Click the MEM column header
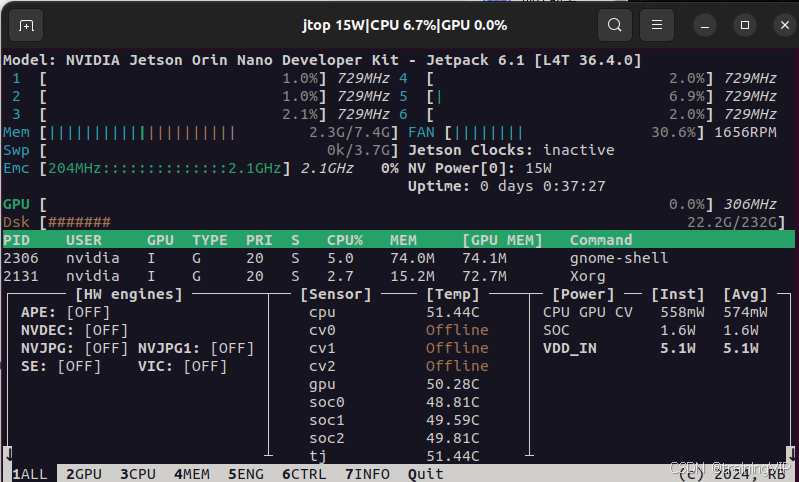The image size is (799, 482). (404, 240)
